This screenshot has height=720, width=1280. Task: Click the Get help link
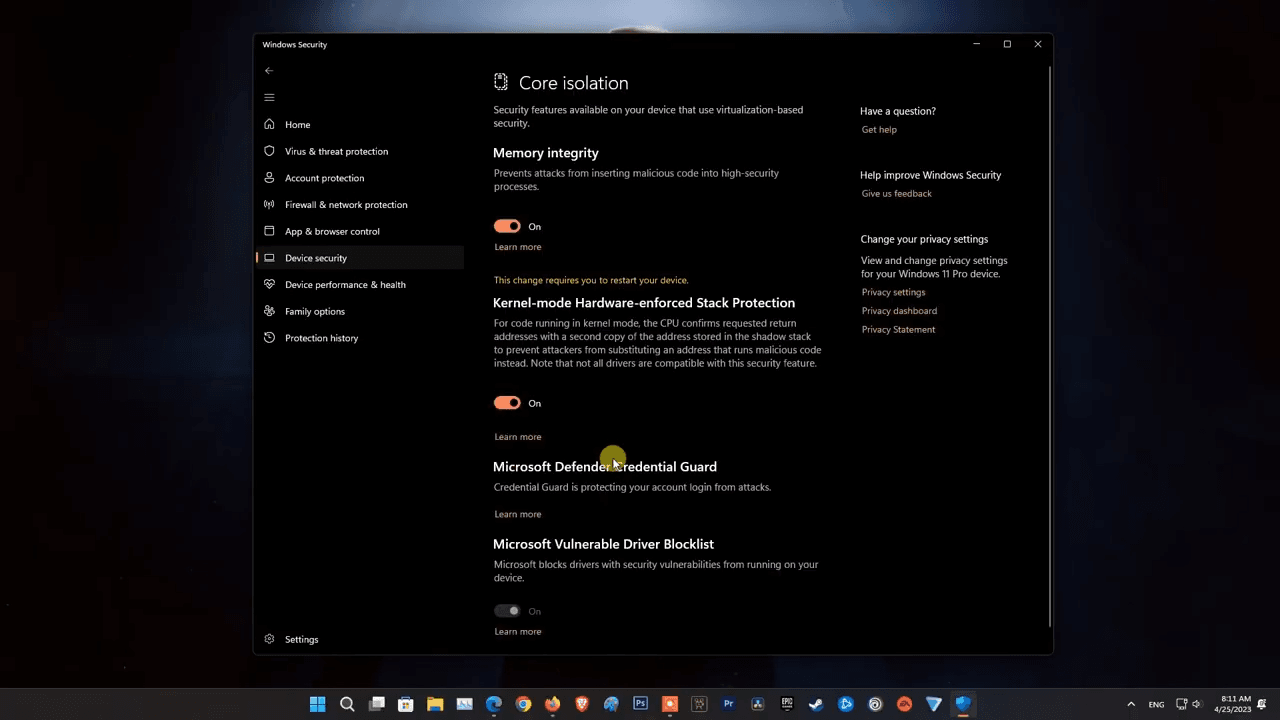click(879, 130)
